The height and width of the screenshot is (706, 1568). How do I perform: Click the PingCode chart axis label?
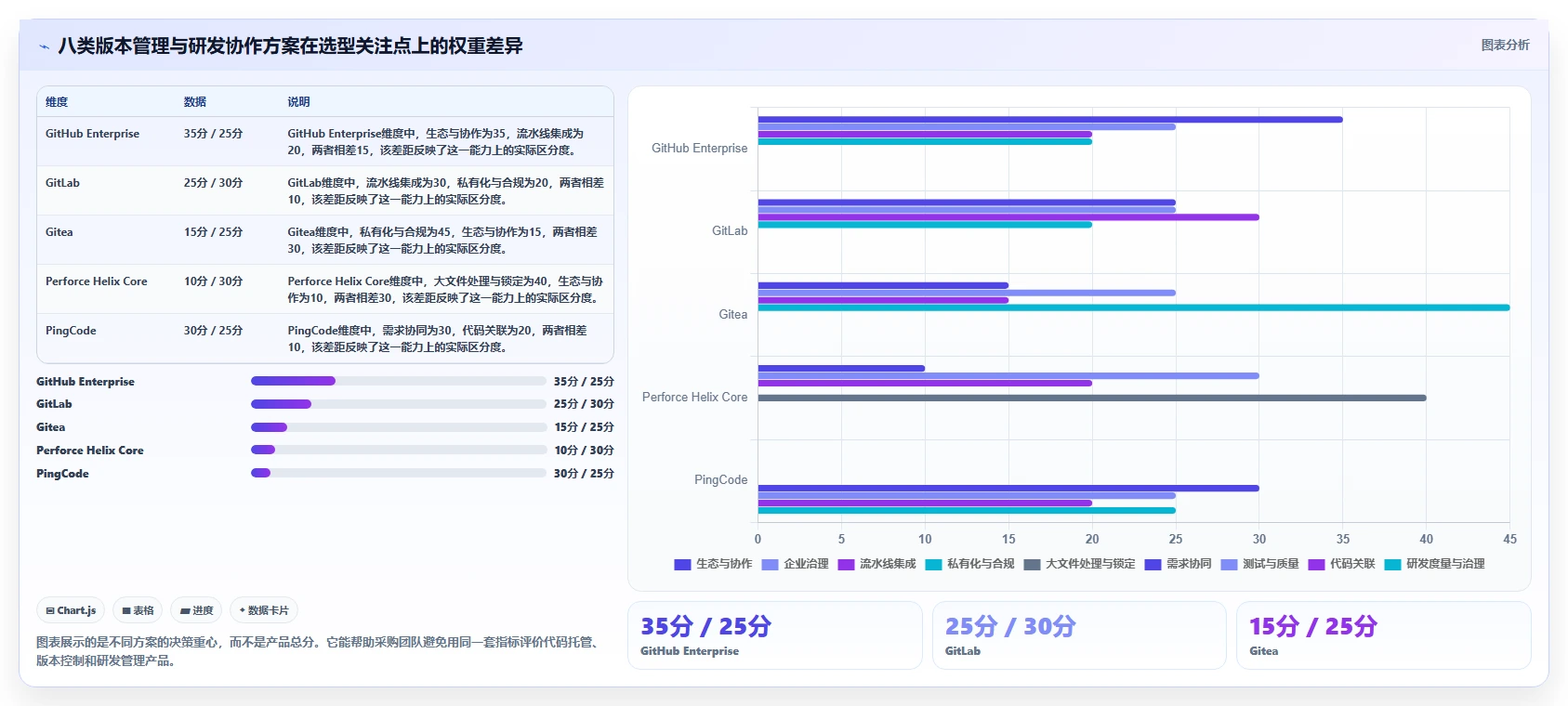point(720,480)
